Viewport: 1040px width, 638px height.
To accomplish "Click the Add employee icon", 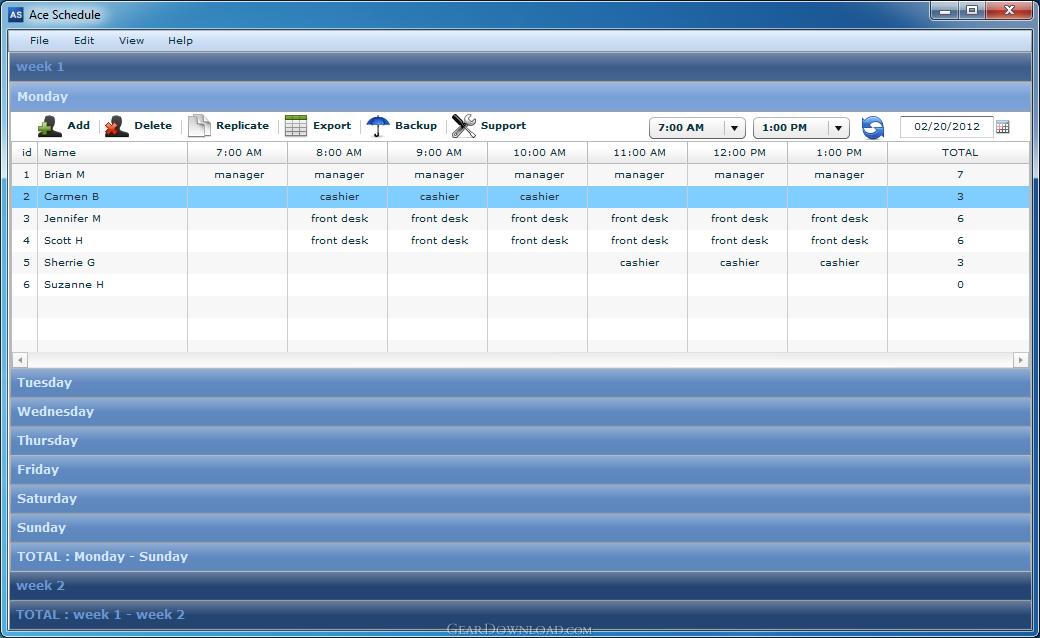I will coord(50,125).
